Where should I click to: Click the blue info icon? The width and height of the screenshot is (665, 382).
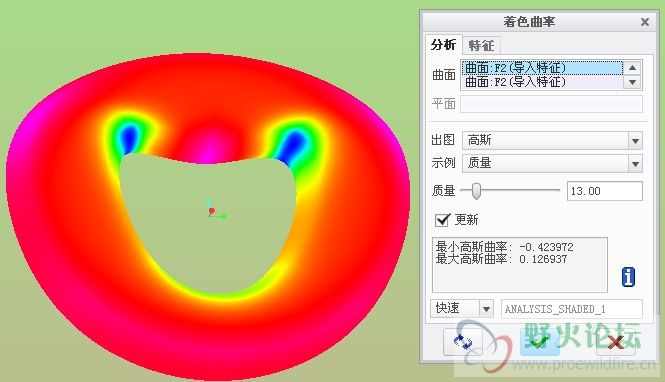[x=628, y=277]
